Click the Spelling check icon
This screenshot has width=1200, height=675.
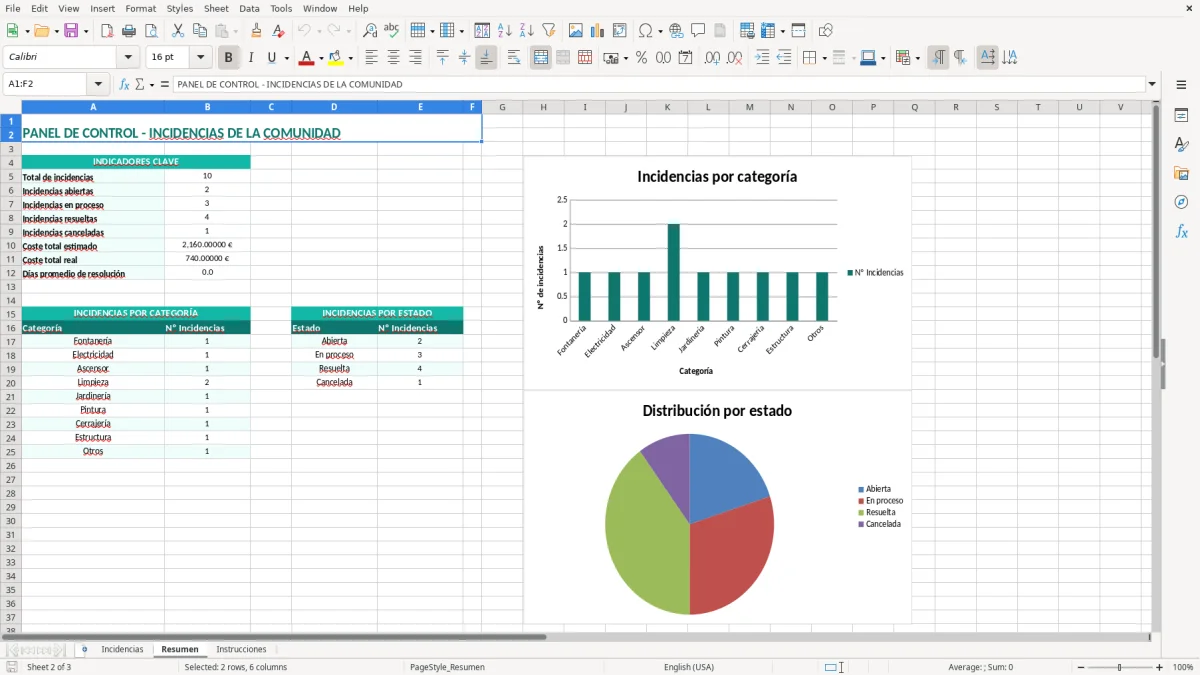point(392,31)
